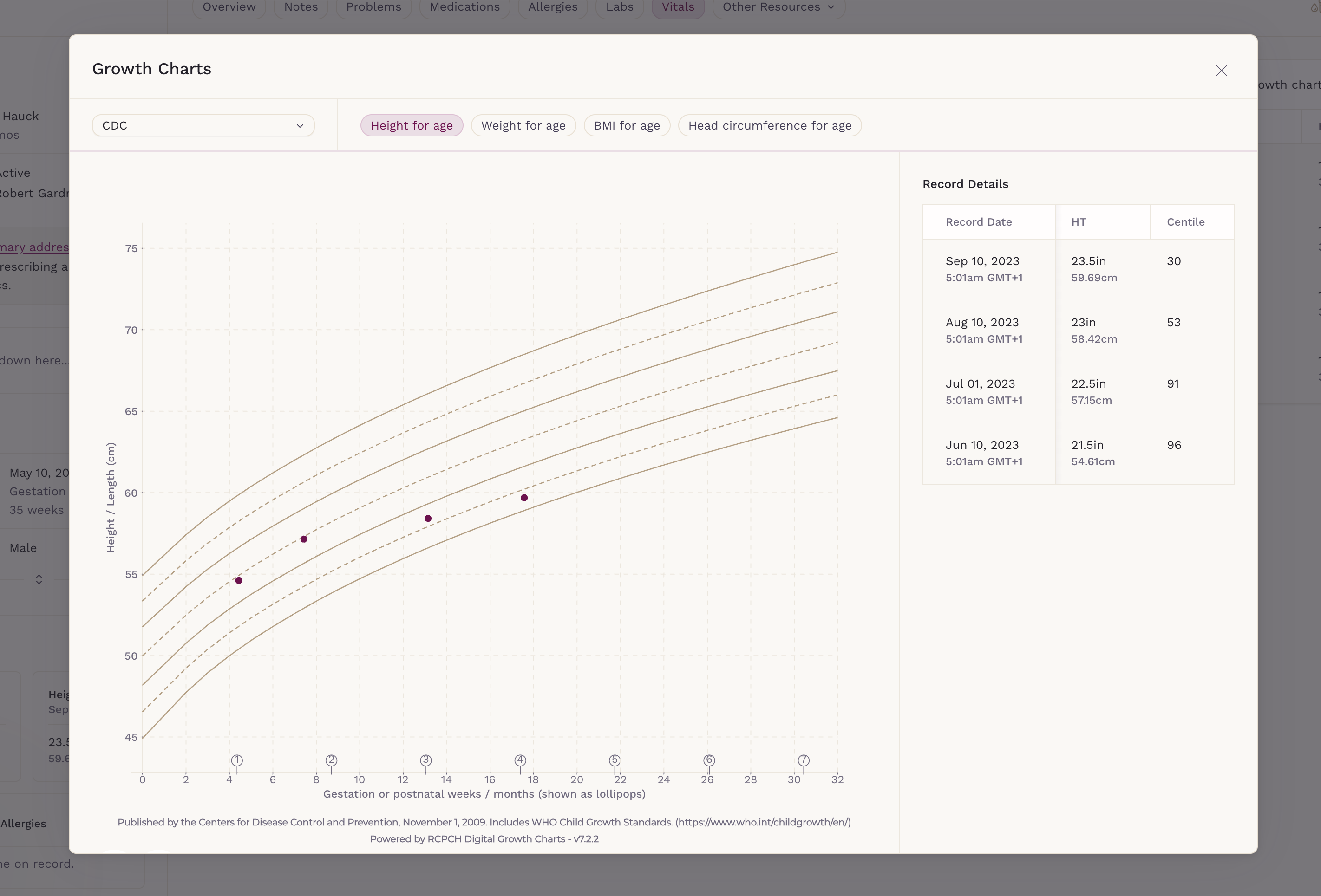Open the Problems tab behind dialog
Screen dimensions: 1321x896
click(x=373, y=7)
